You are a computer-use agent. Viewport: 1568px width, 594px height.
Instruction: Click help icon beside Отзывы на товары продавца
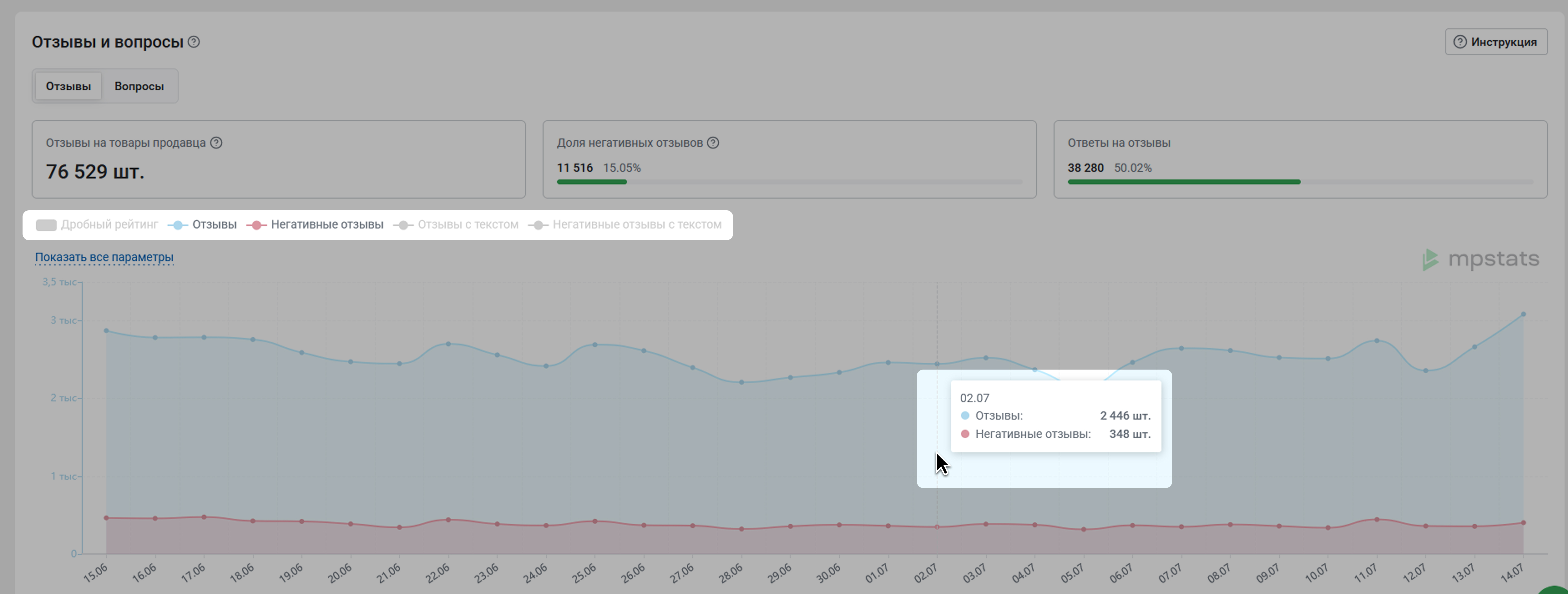tap(216, 143)
